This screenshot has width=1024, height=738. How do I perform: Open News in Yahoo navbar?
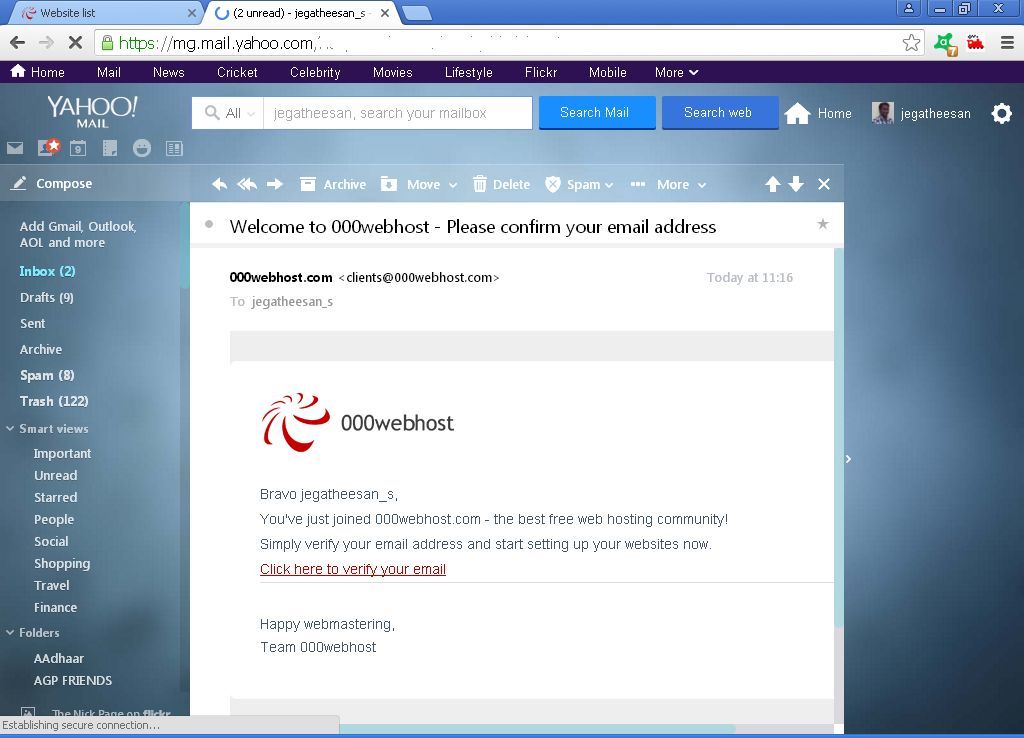(168, 72)
